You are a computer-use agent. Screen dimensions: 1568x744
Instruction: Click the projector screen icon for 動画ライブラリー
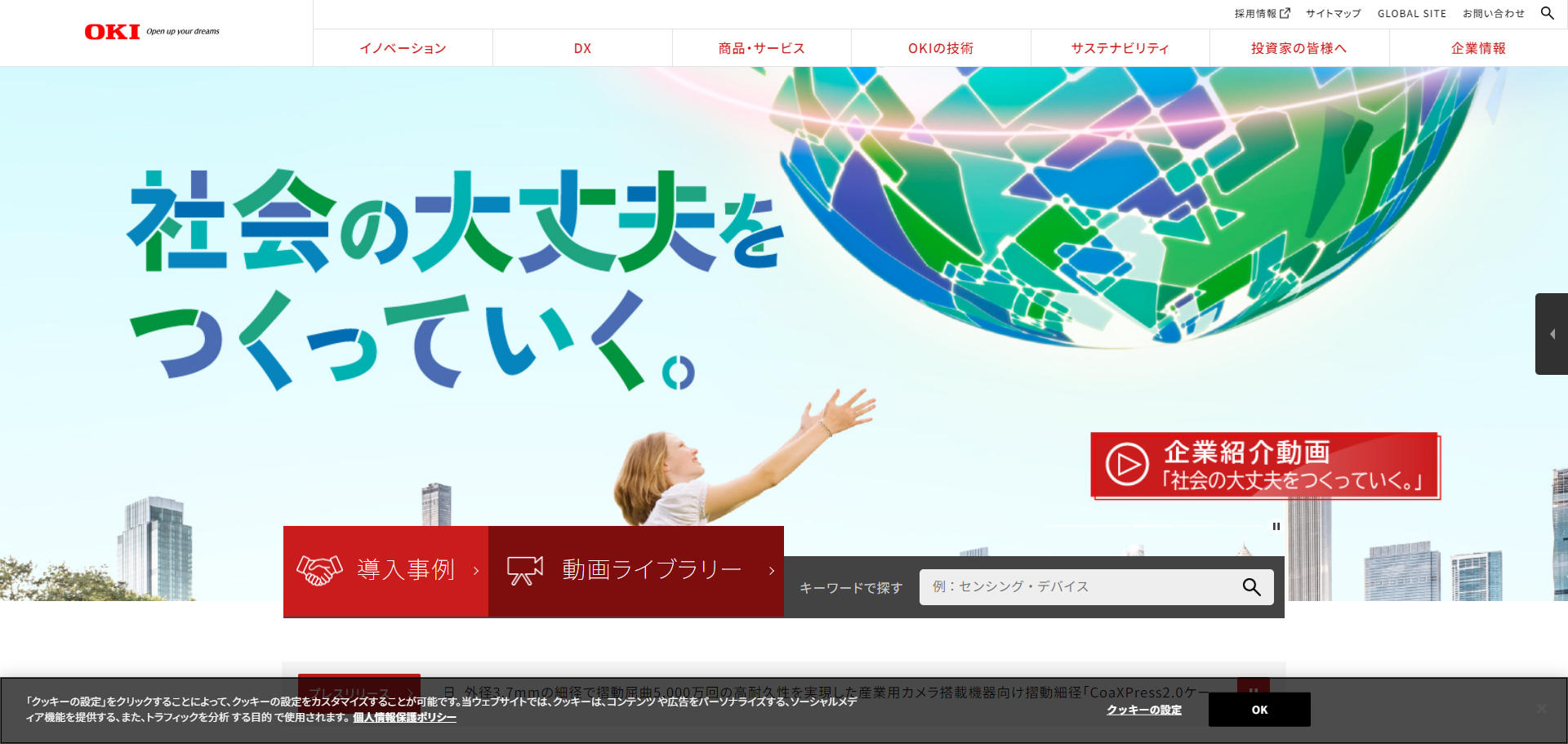point(524,570)
